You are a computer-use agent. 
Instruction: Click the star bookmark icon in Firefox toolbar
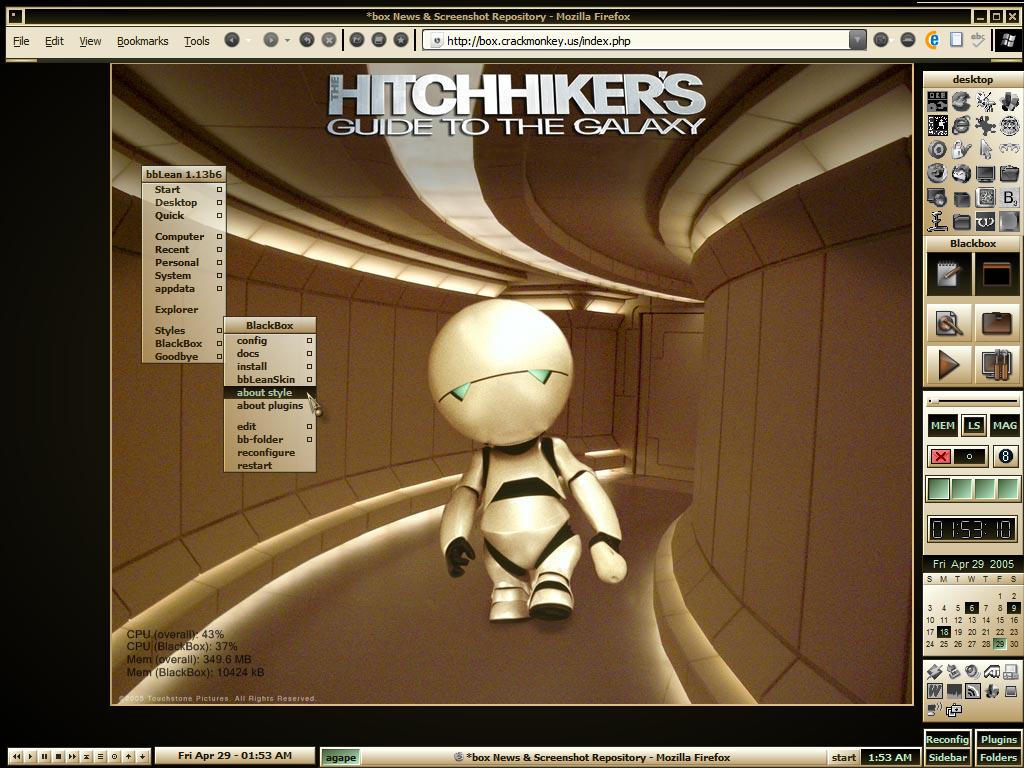[401, 40]
